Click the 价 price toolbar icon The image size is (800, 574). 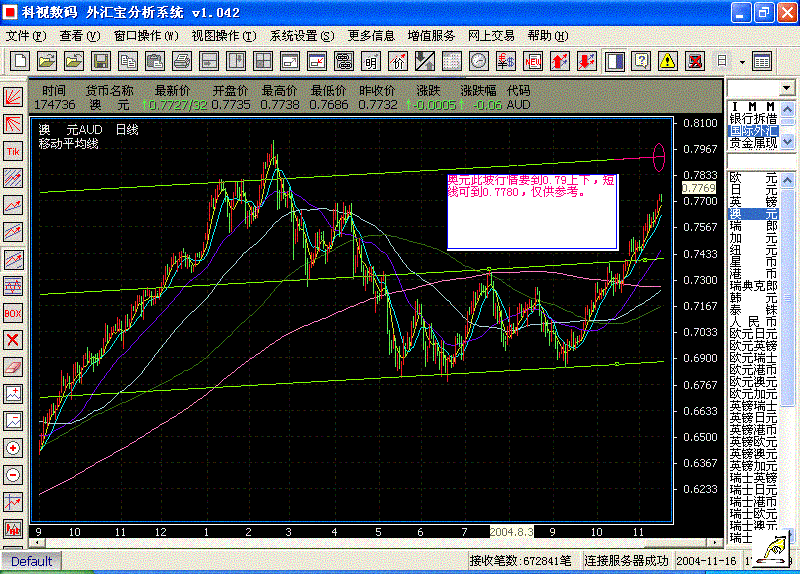pyautogui.click(x=398, y=61)
